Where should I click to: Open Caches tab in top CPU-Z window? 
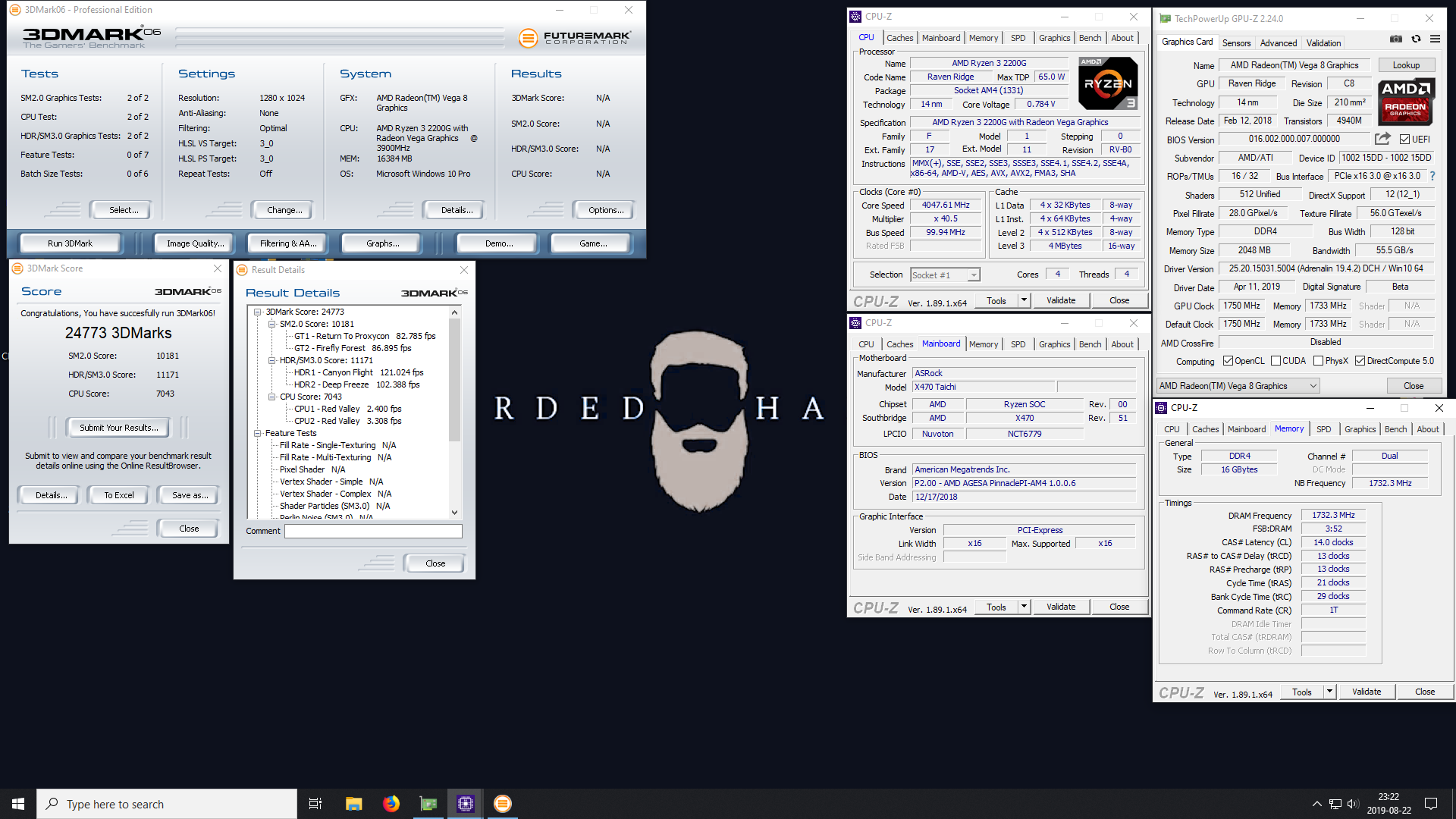899,38
